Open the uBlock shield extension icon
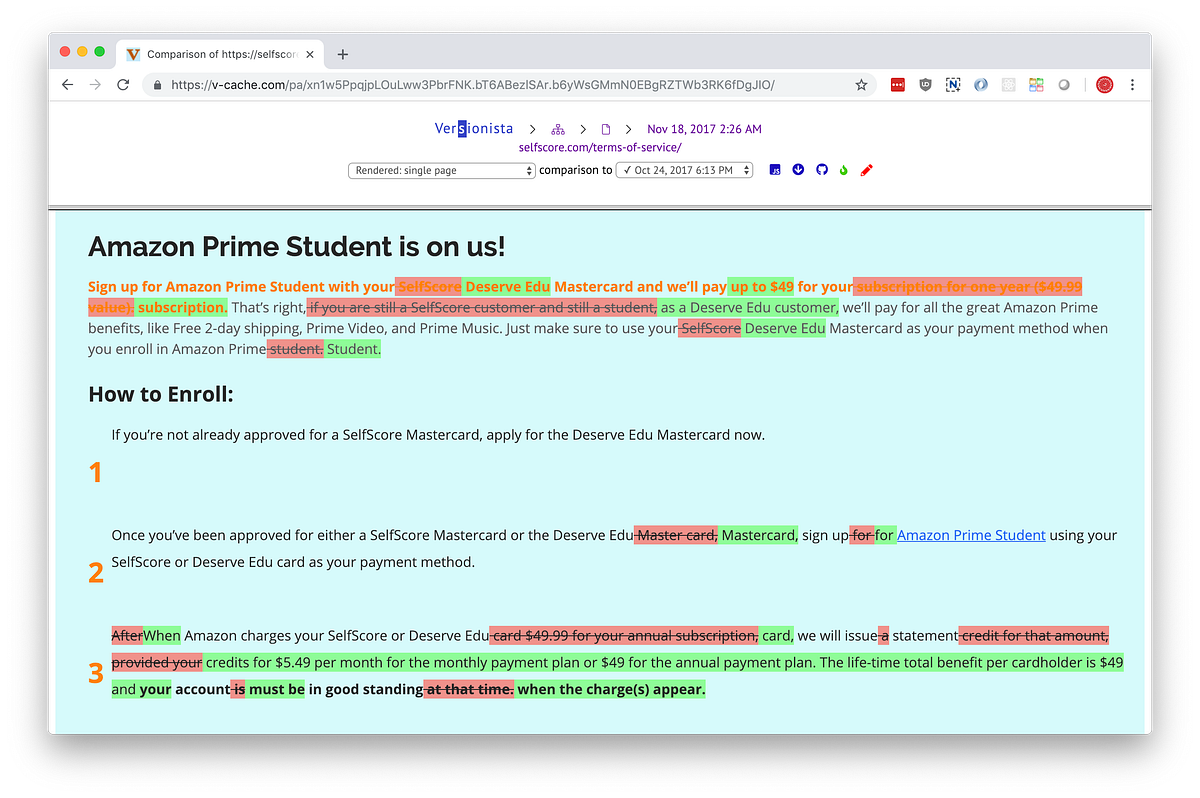Image resolution: width=1200 pixels, height=798 pixels. (925, 85)
